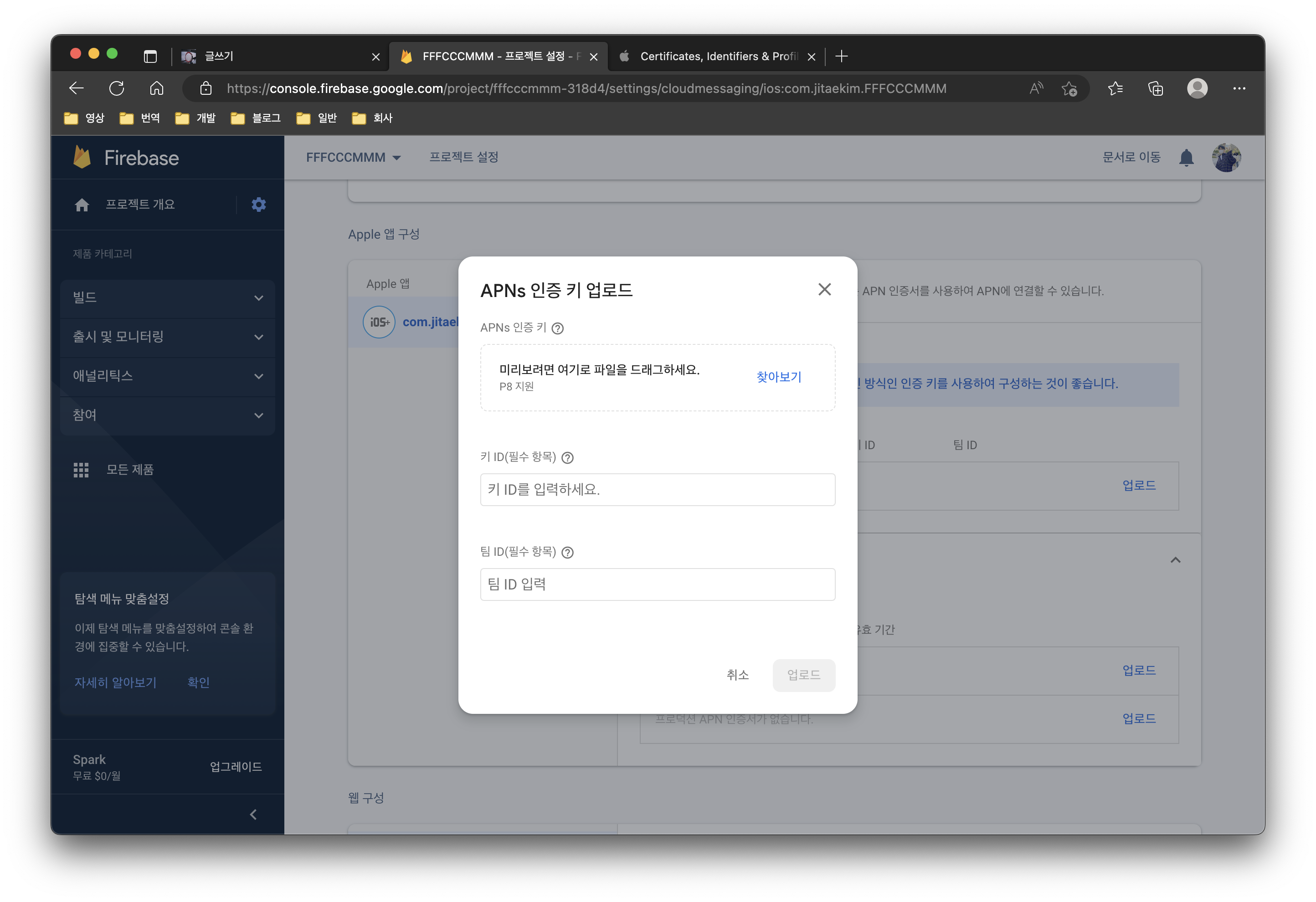Close the Certificates, Identifiers tab
The height and width of the screenshot is (902, 1316).
coord(811,56)
